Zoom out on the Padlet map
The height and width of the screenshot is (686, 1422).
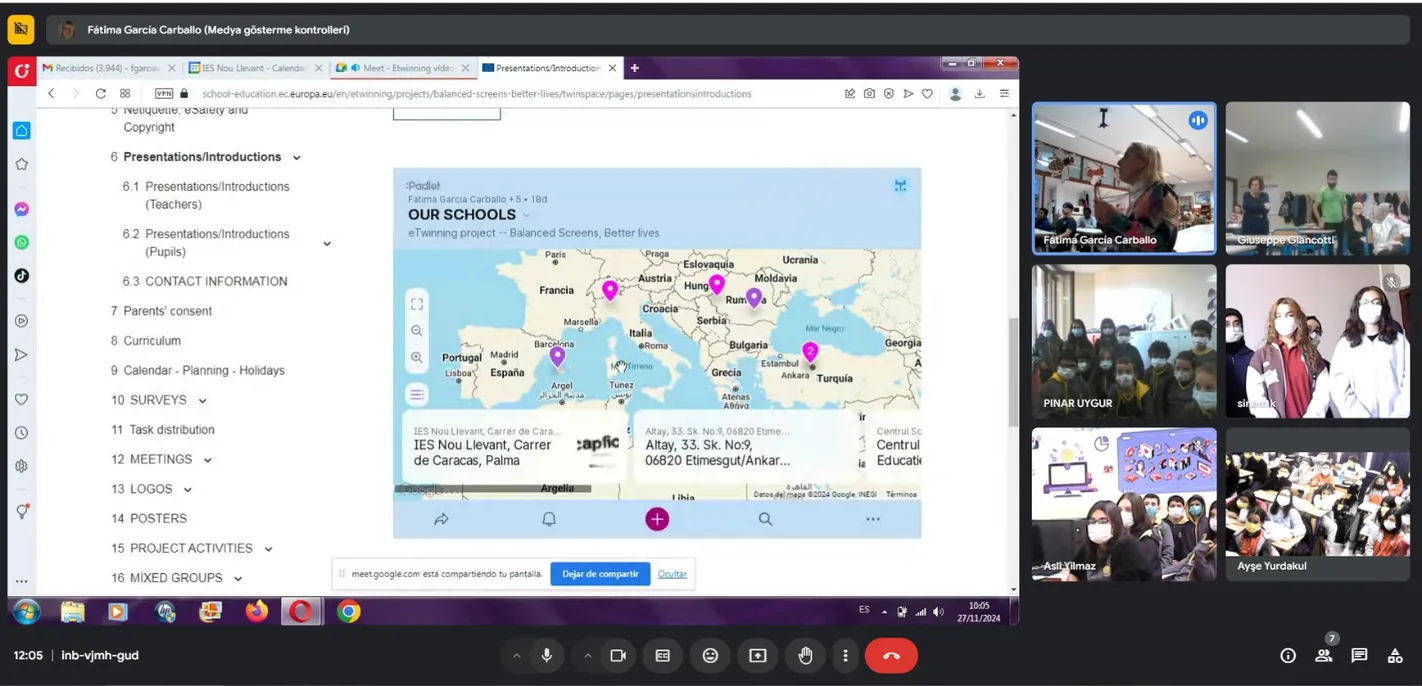tap(417, 331)
